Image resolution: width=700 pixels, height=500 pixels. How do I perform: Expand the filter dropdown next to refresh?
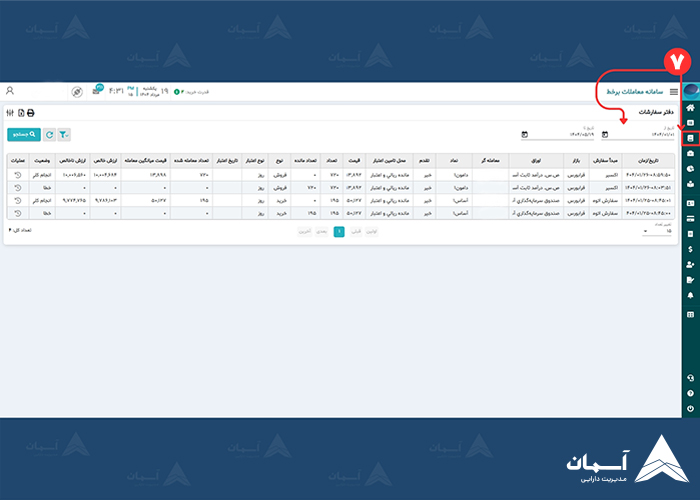click(65, 134)
